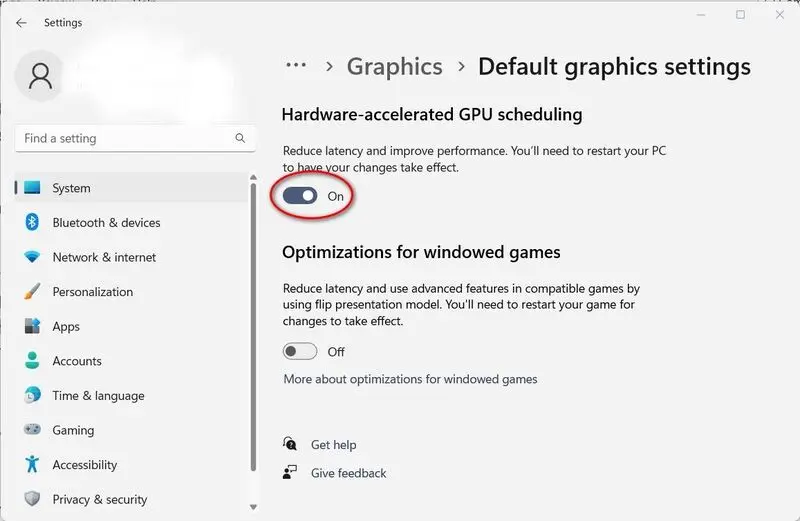Open More about optimizations for windowed games
Screen dimensions: 800x521
pos(410,379)
